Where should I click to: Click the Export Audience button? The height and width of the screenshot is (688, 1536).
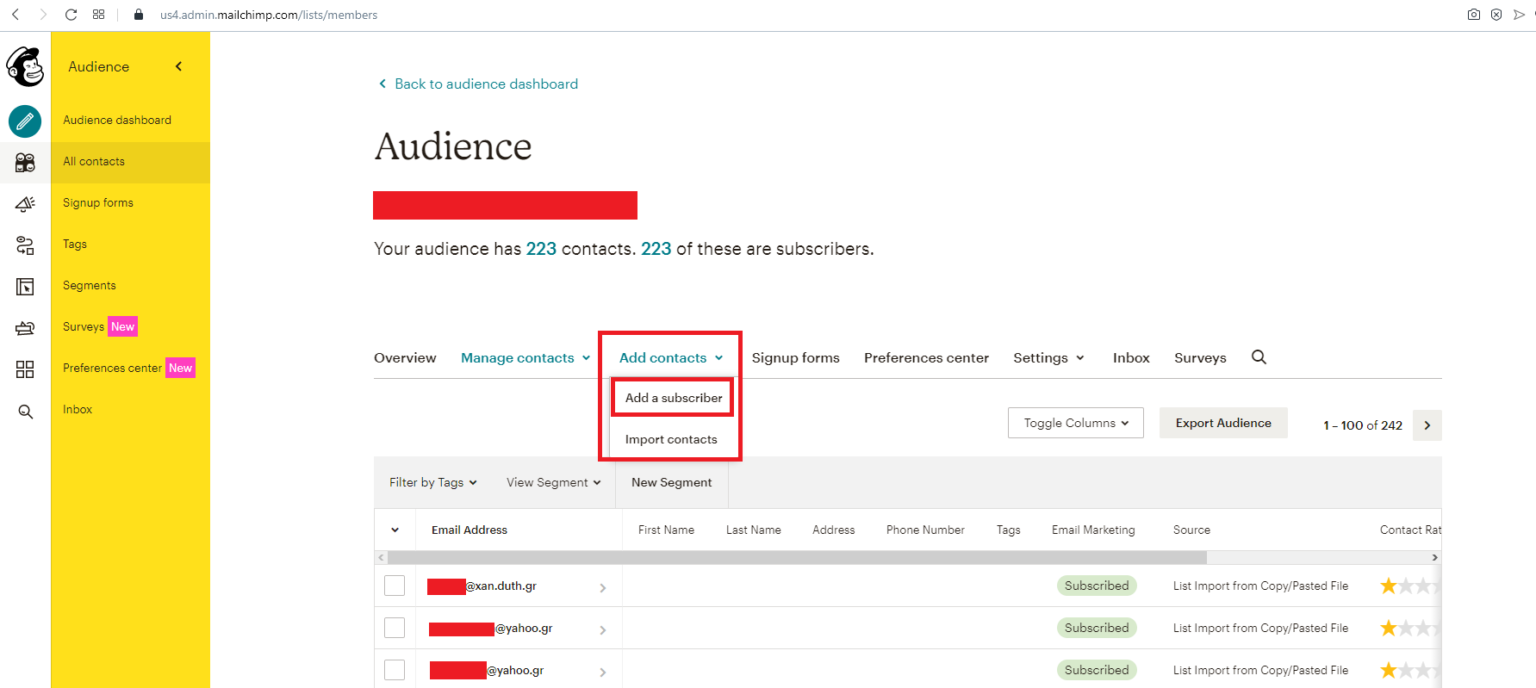(x=1223, y=423)
